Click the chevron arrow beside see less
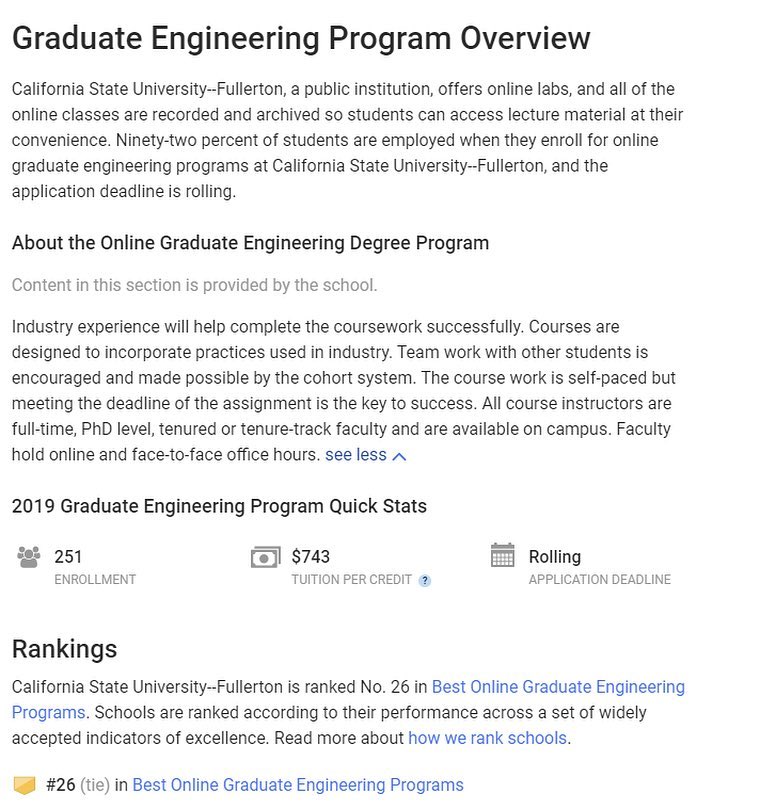Viewport: 760px width, 810px height. point(399,456)
